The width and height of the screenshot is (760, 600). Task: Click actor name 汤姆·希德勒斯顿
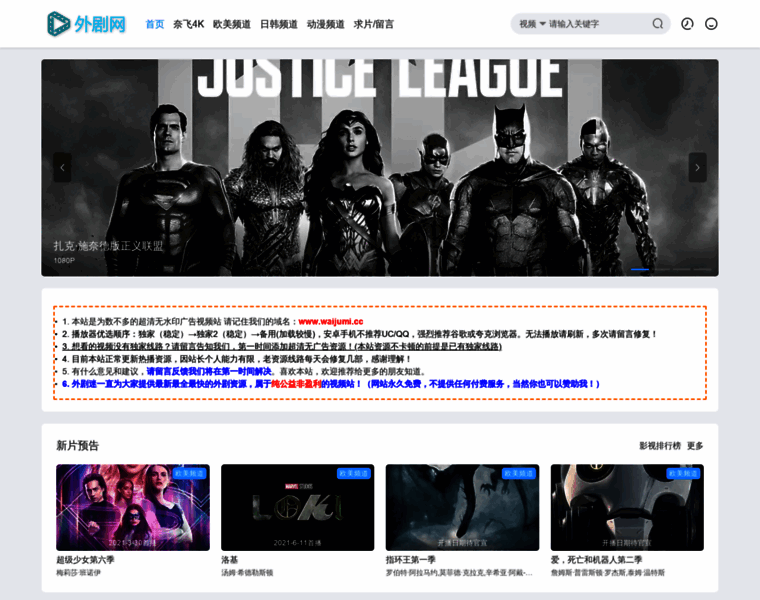click(x=247, y=573)
